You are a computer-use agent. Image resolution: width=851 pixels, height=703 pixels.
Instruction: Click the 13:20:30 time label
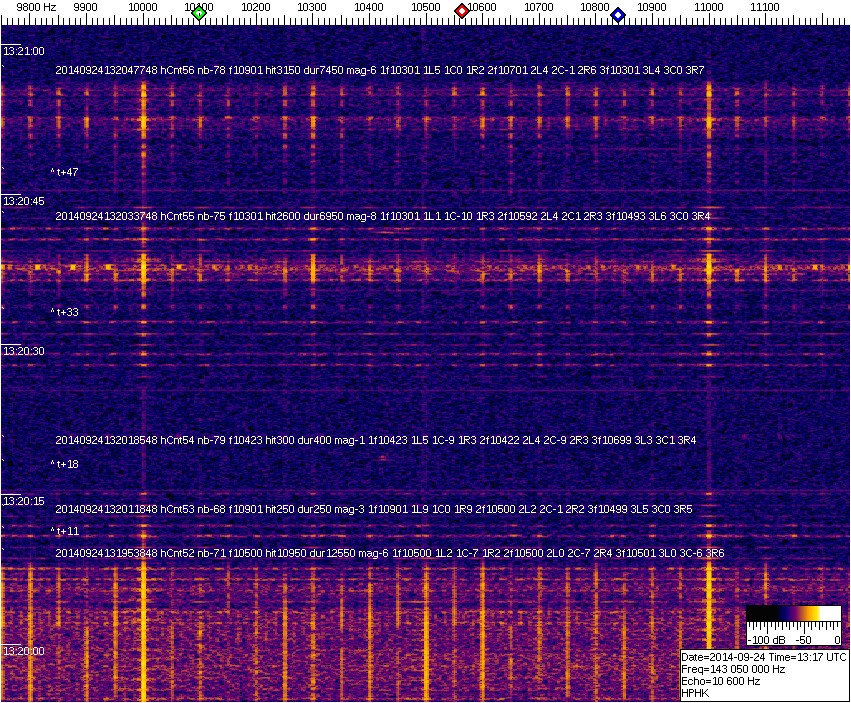coord(23,351)
